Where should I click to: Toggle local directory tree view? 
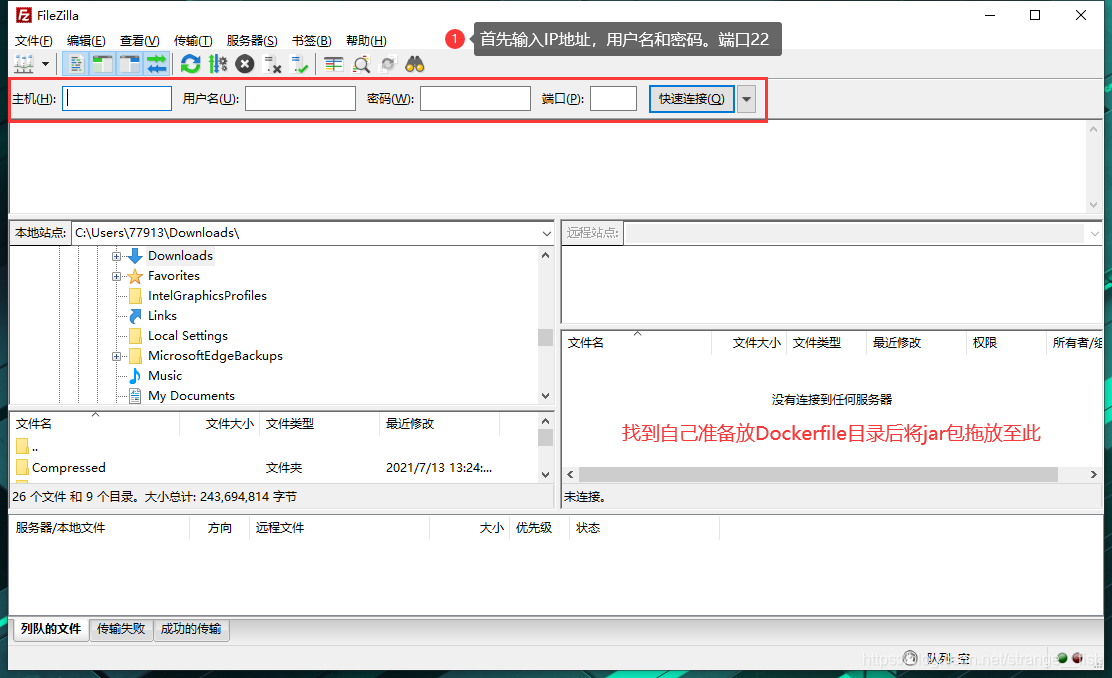pos(103,65)
